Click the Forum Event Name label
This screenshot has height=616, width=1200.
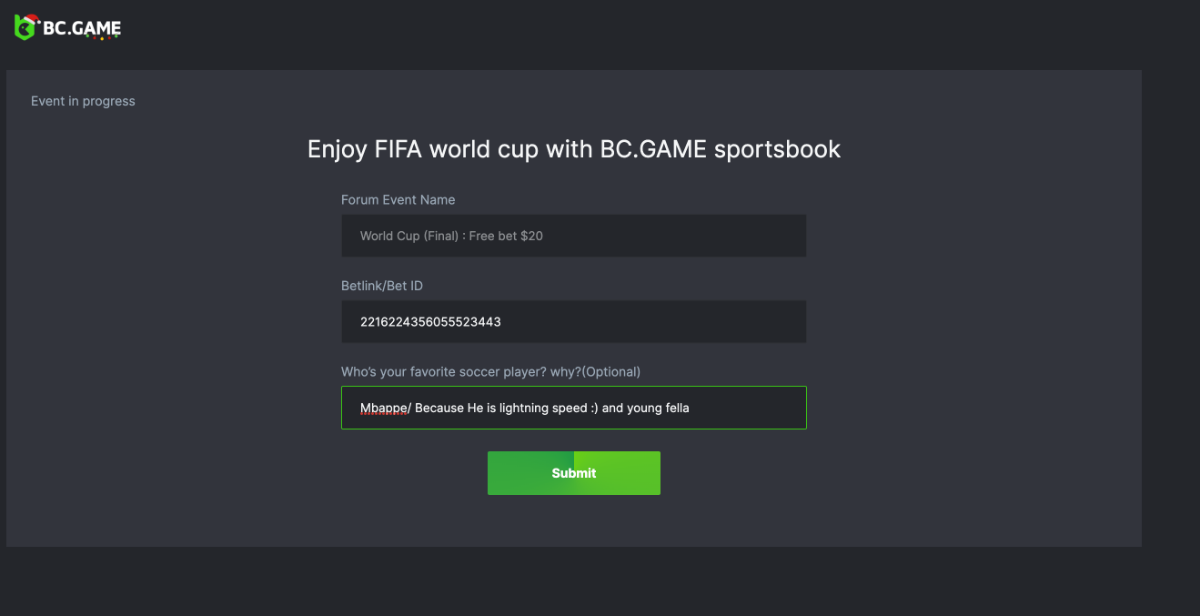(x=398, y=200)
